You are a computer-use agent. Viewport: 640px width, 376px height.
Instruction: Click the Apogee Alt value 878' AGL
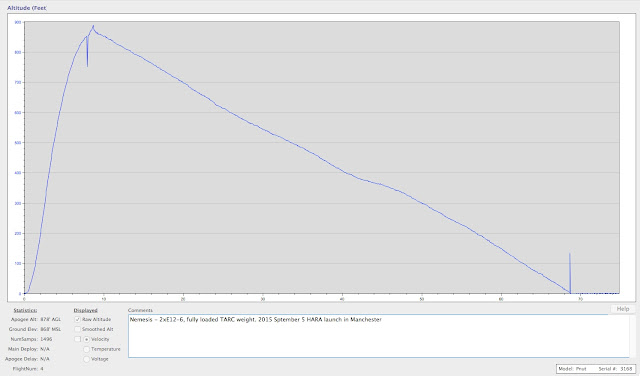coord(51,319)
